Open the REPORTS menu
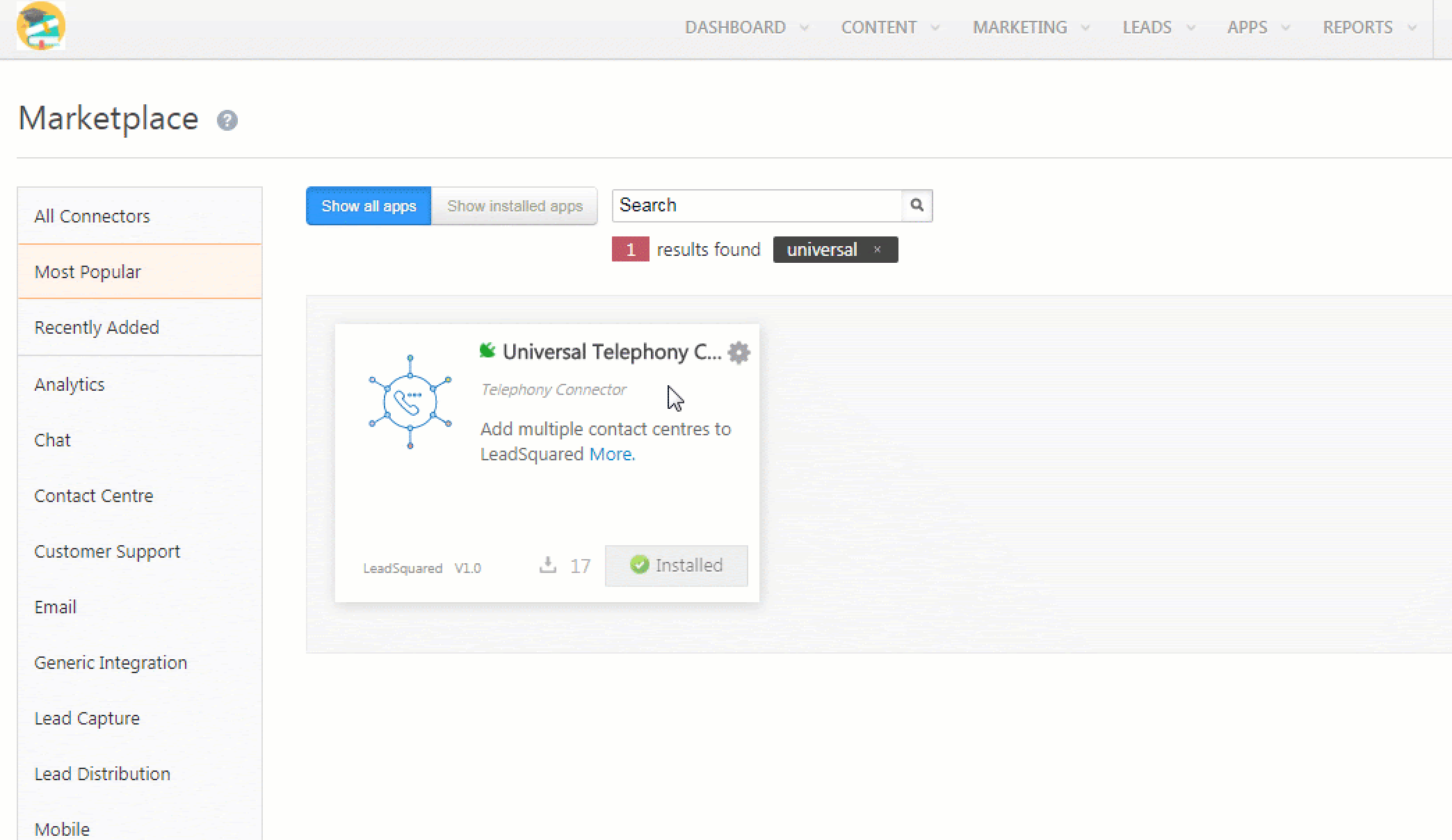Image resolution: width=1452 pixels, height=840 pixels. point(1357,28)
